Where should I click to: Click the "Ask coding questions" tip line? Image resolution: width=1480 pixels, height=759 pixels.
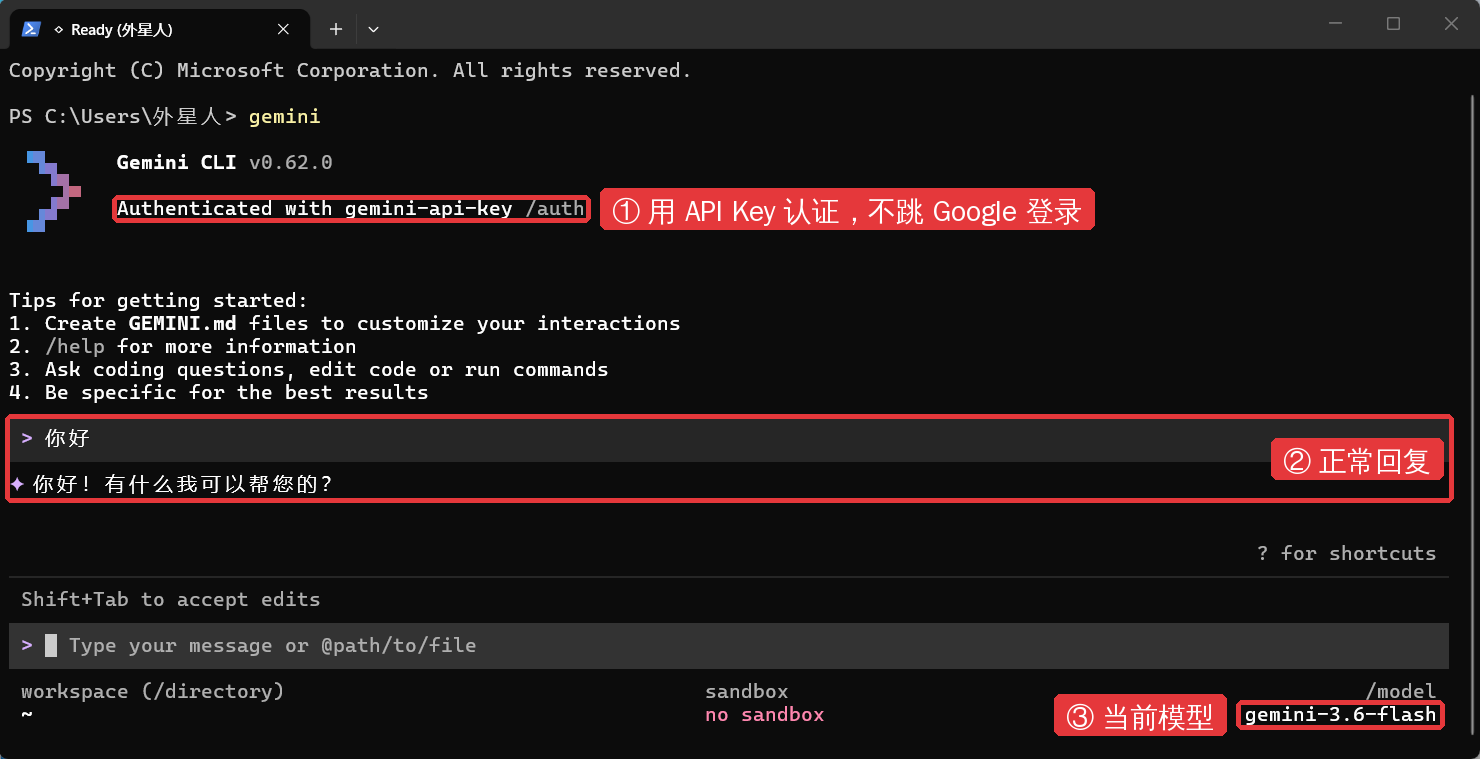click(309, 369)
